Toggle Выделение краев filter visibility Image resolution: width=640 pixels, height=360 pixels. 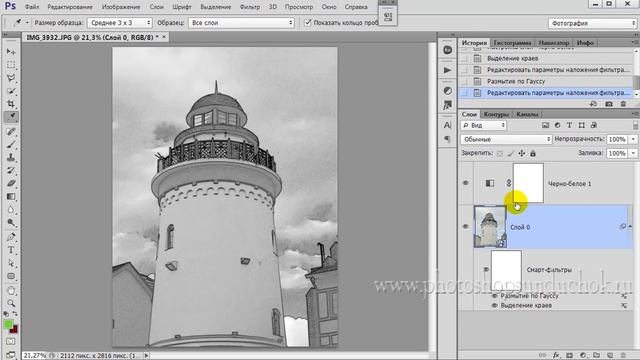click(495, 305)
